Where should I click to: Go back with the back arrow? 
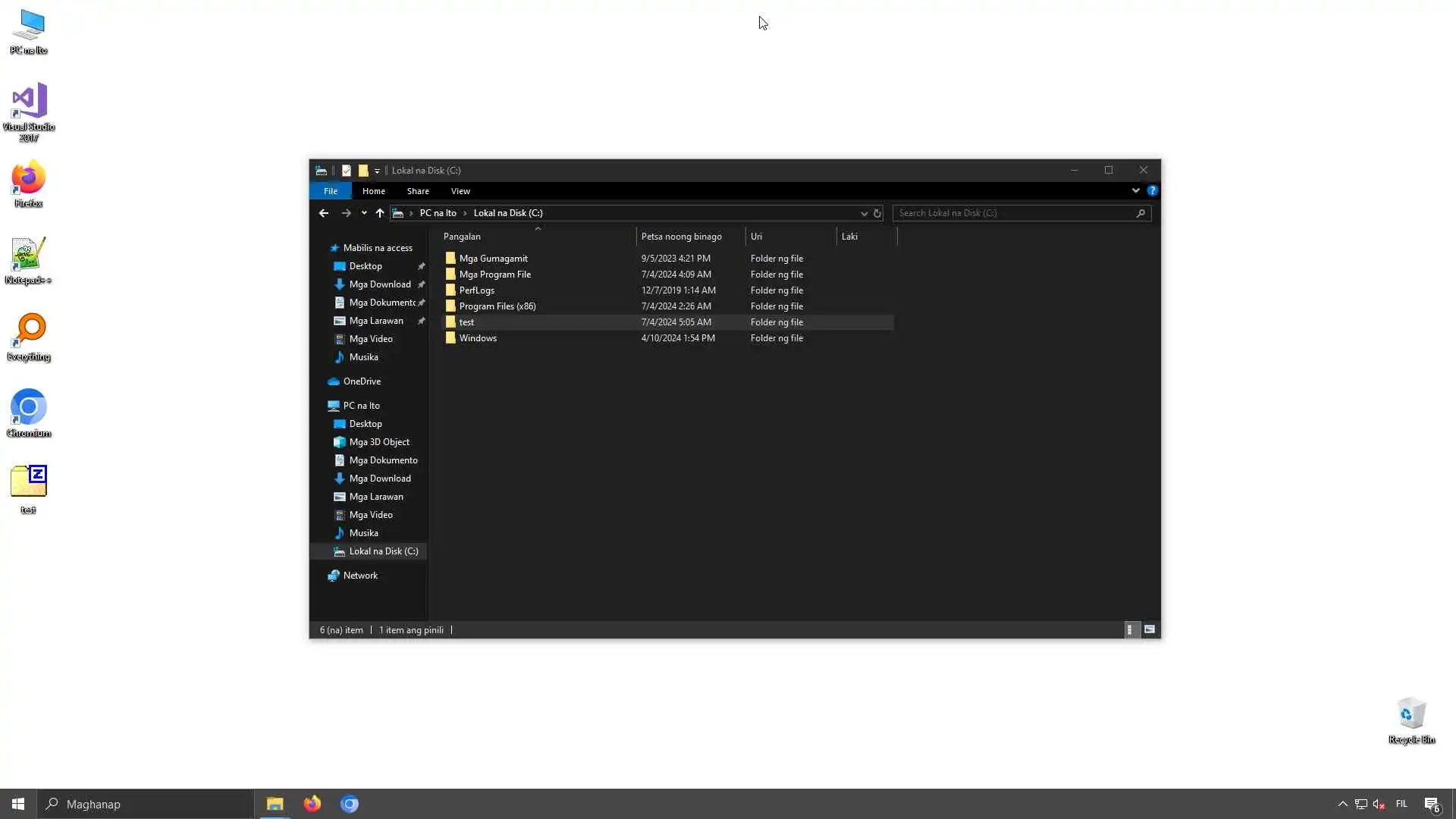click(324, 213)
